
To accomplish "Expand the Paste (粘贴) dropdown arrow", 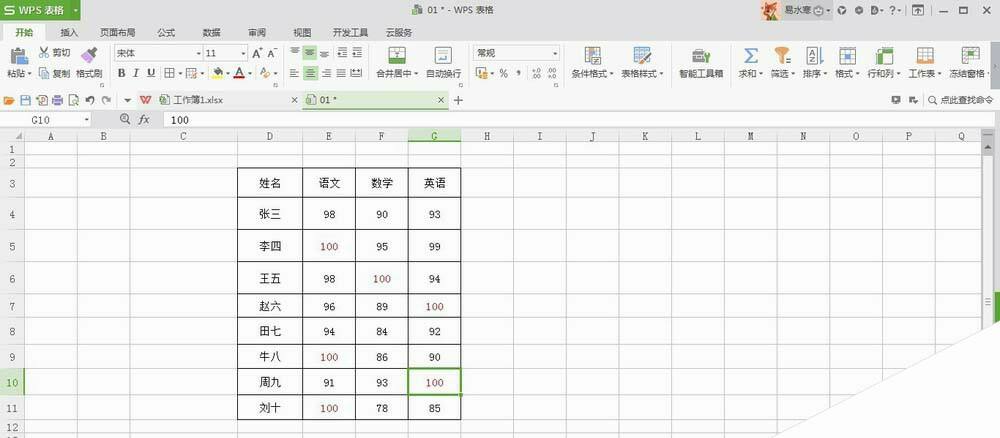I will 29,74.
